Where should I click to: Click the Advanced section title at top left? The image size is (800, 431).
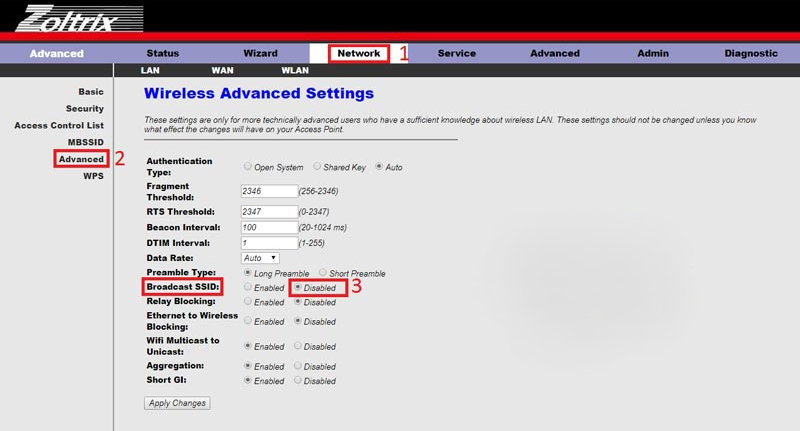click(56, 54)
